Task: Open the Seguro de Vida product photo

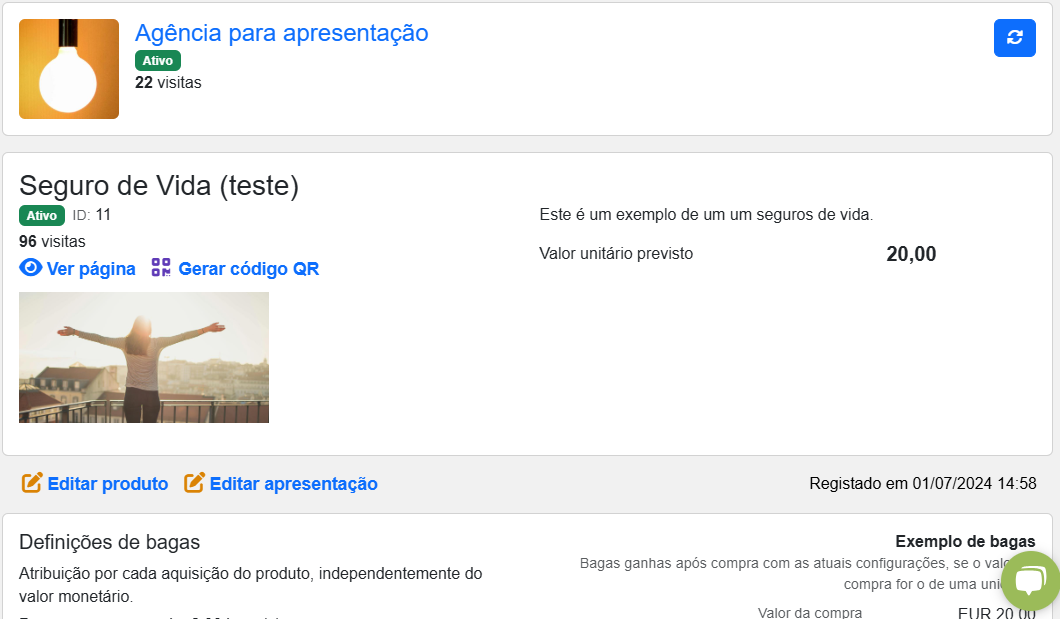Action: 144,357
